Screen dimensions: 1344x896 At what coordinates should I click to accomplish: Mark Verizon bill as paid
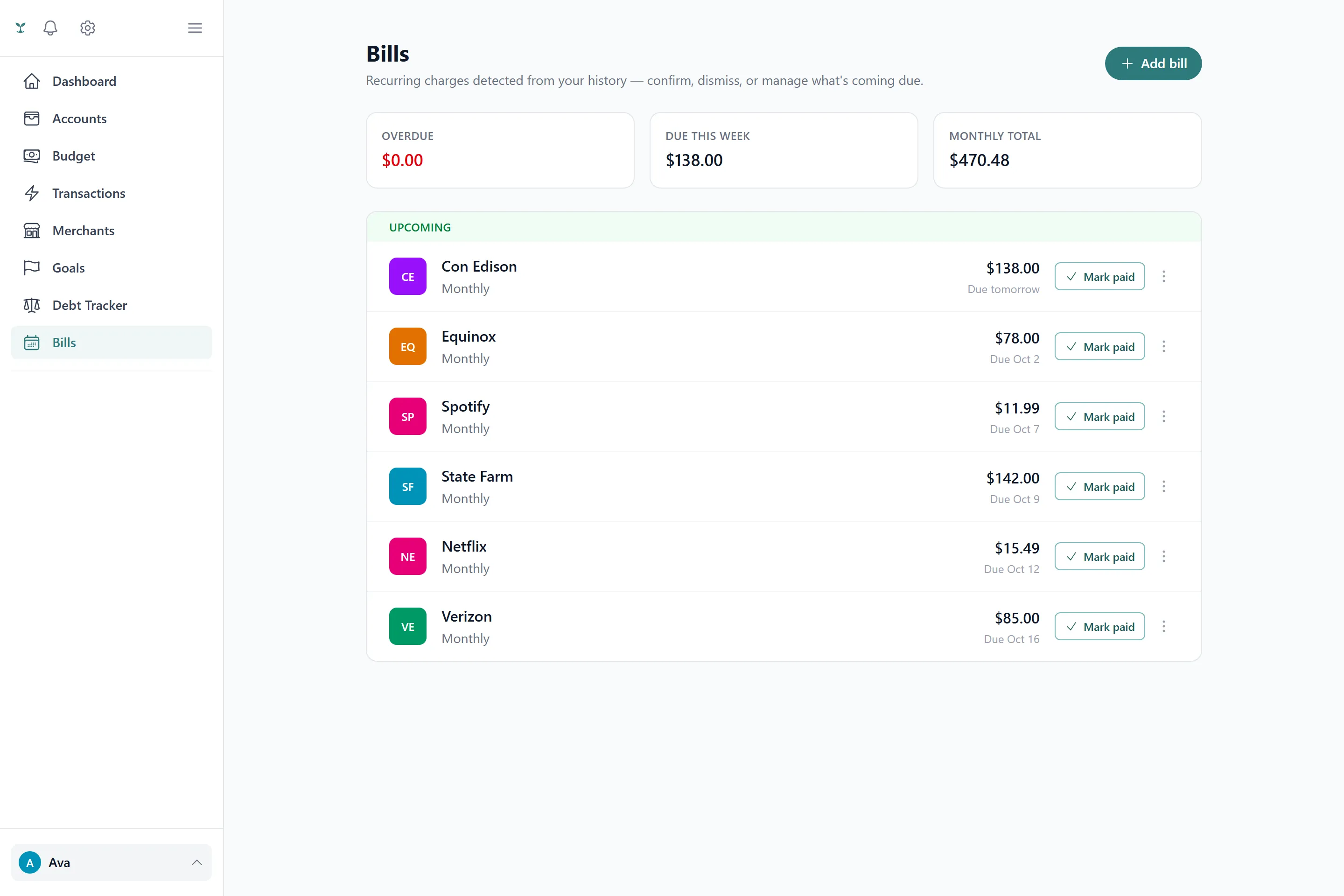(x=1099, y=626)
